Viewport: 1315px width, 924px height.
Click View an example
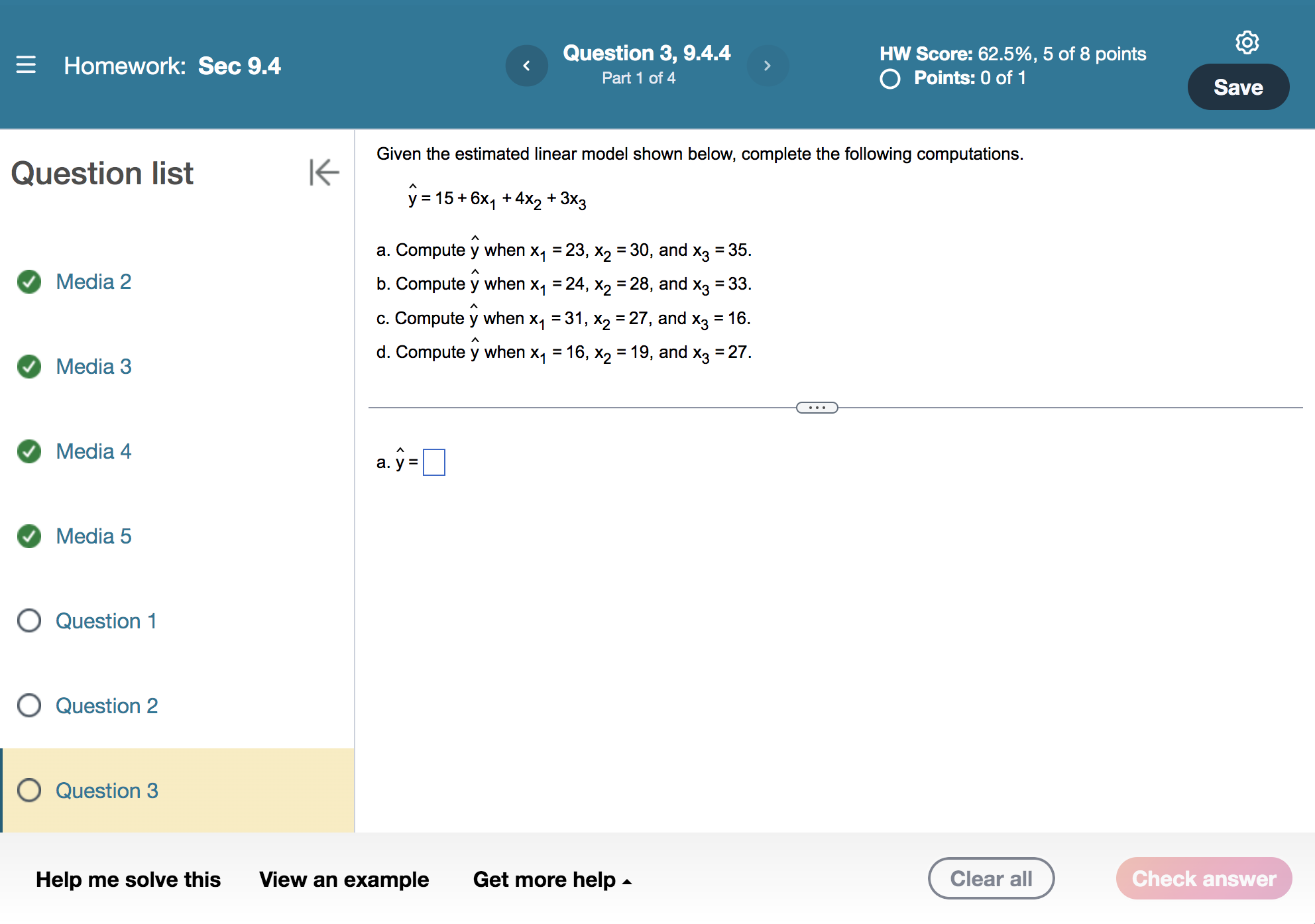(x=344, y=880)
